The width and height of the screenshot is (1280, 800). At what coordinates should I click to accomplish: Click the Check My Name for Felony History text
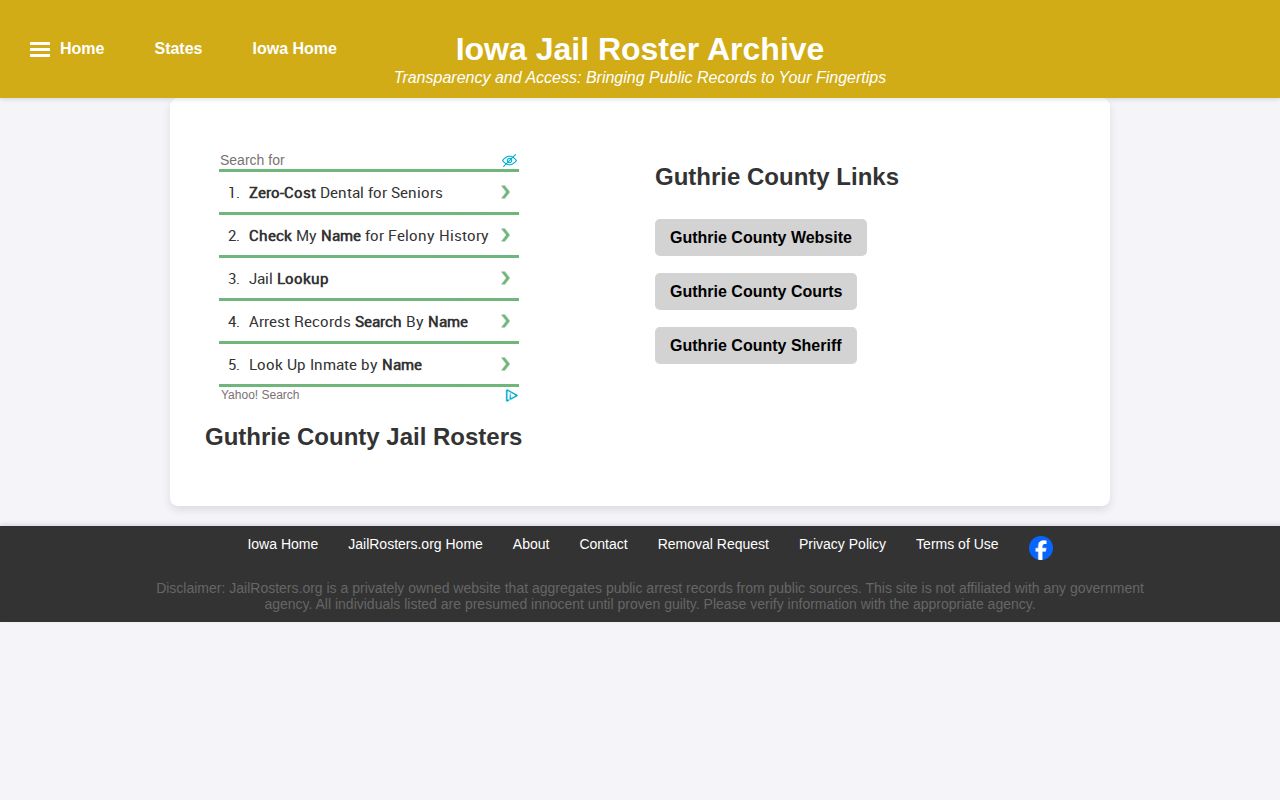click(x=369, y=236)
